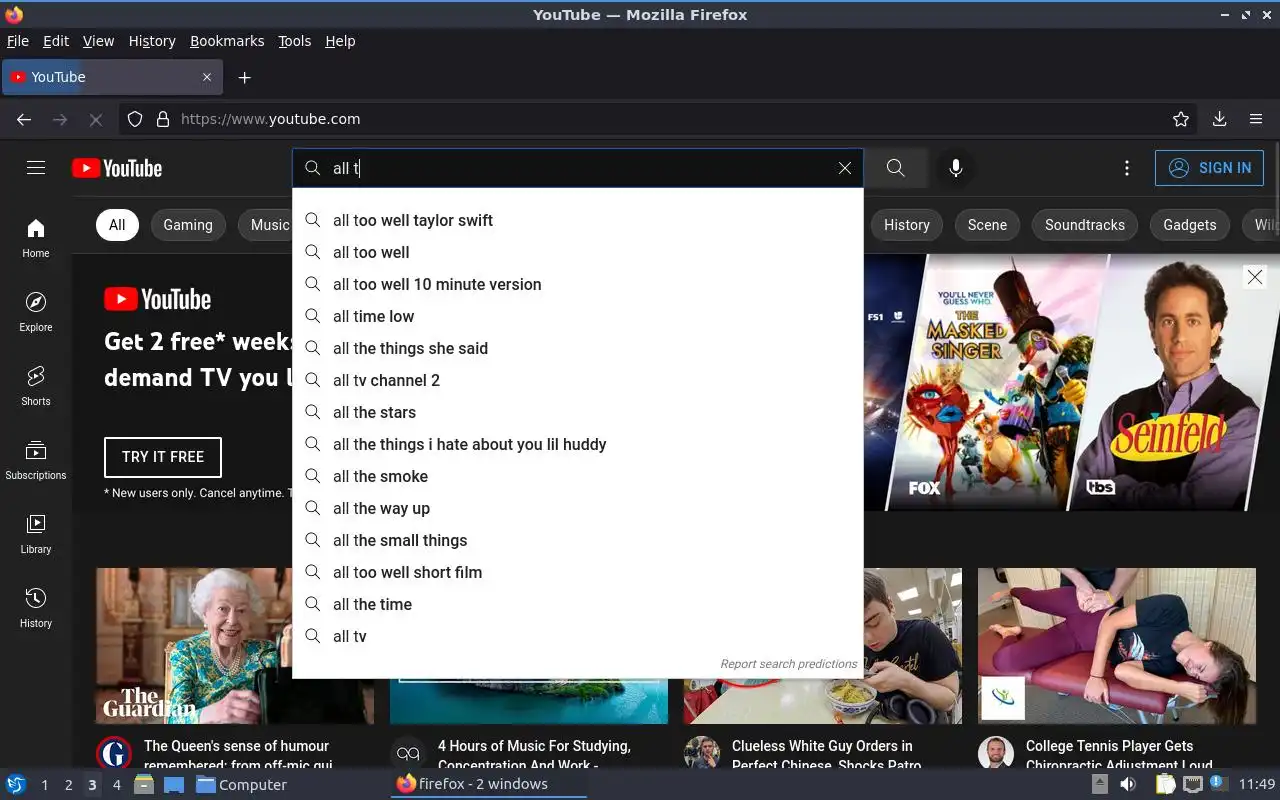Choose suggestion 'all time low'
Image resolution: width=1280 pixels, height=800 pixels.
click(x=578, y=316)
